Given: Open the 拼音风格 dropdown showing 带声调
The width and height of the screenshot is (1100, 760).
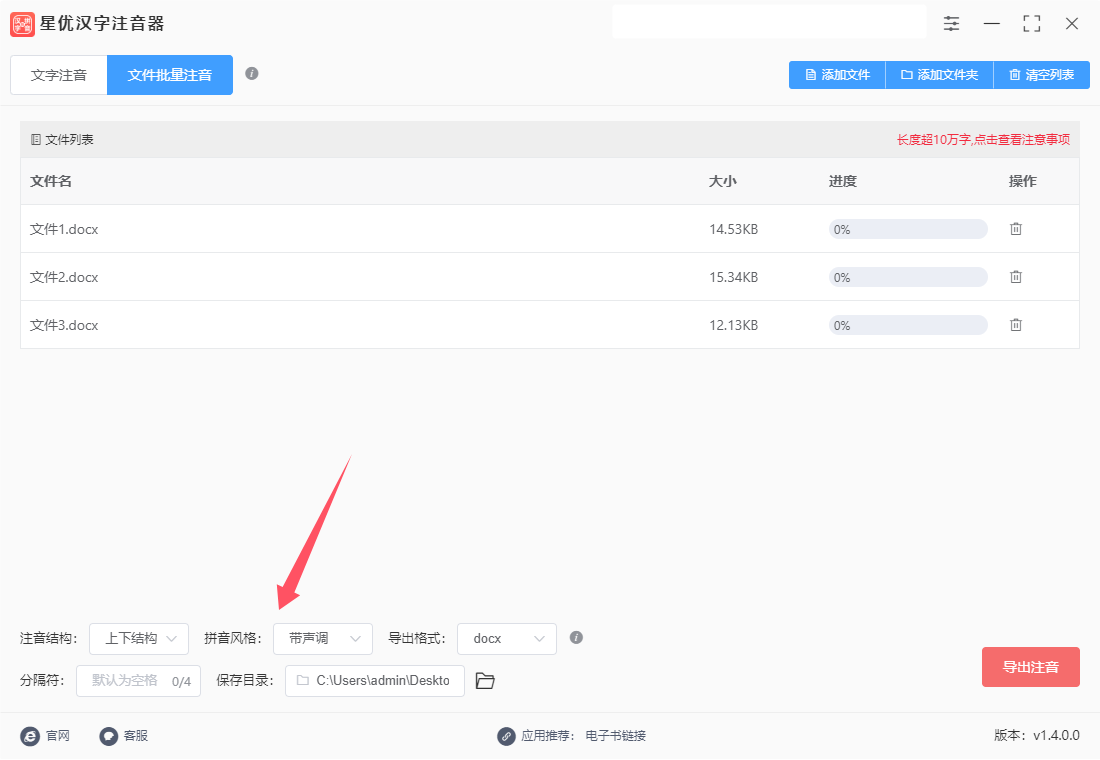Looking at the screenshot, I should (x=323, y=639).
